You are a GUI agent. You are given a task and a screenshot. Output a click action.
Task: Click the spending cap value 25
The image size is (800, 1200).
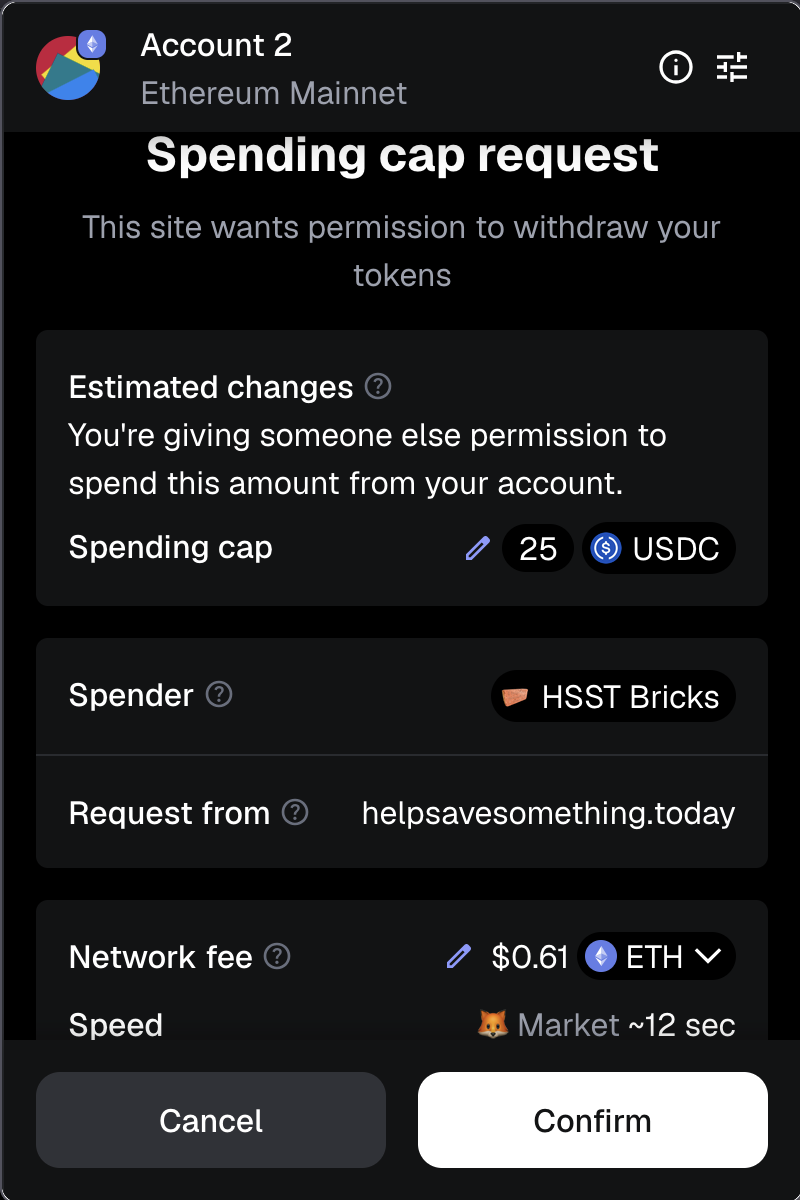coord(538,548)
